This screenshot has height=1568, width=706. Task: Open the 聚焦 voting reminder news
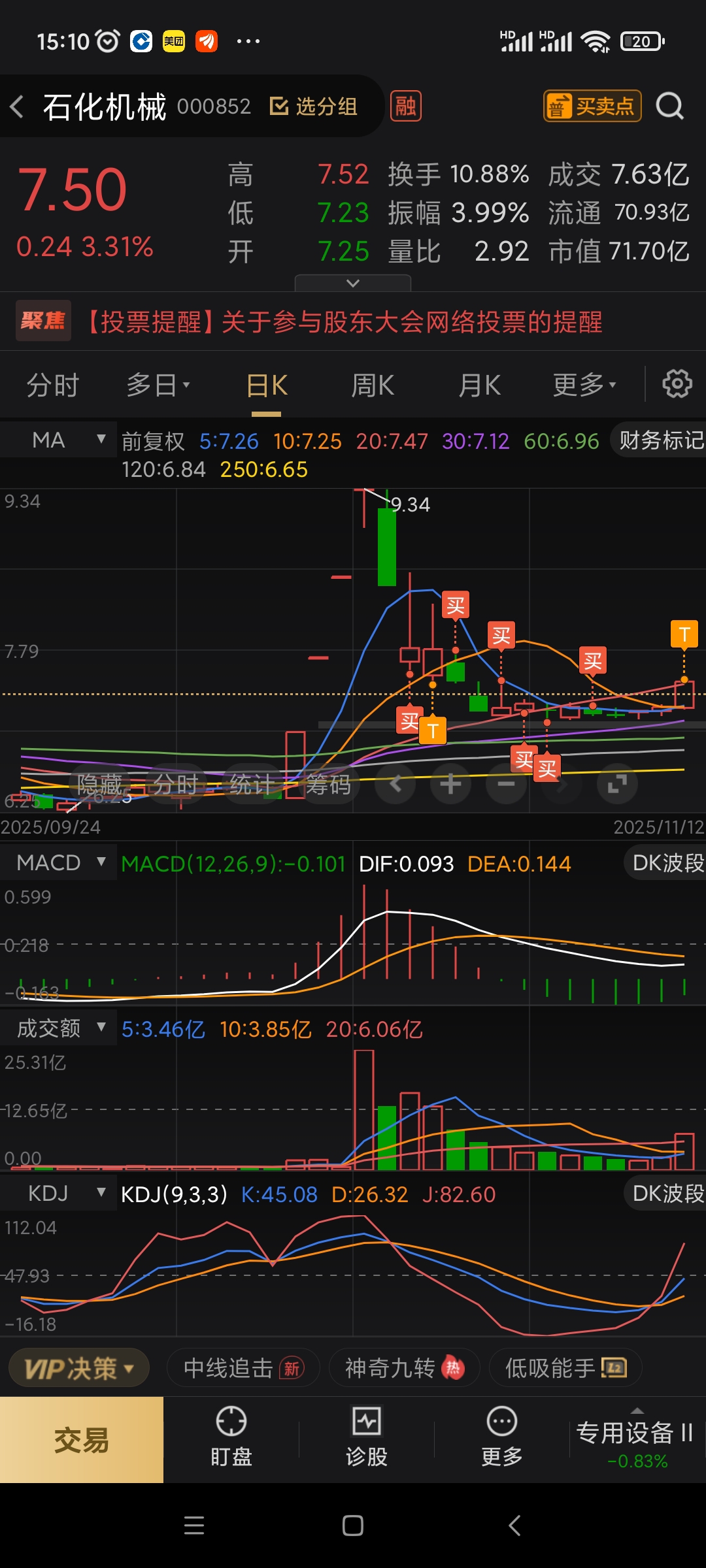tap(353, 321)
